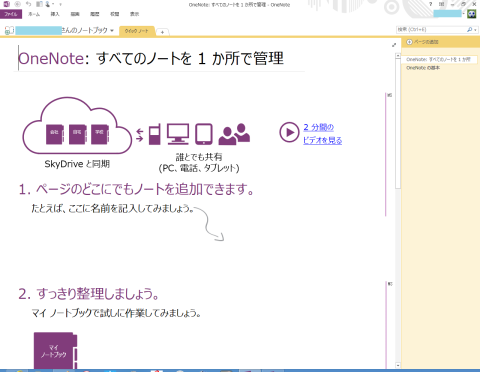Click the sync arrows icon beside cloud
Image resolution: width=480 pixels, height=372 pixels.
tap(140, 135)
